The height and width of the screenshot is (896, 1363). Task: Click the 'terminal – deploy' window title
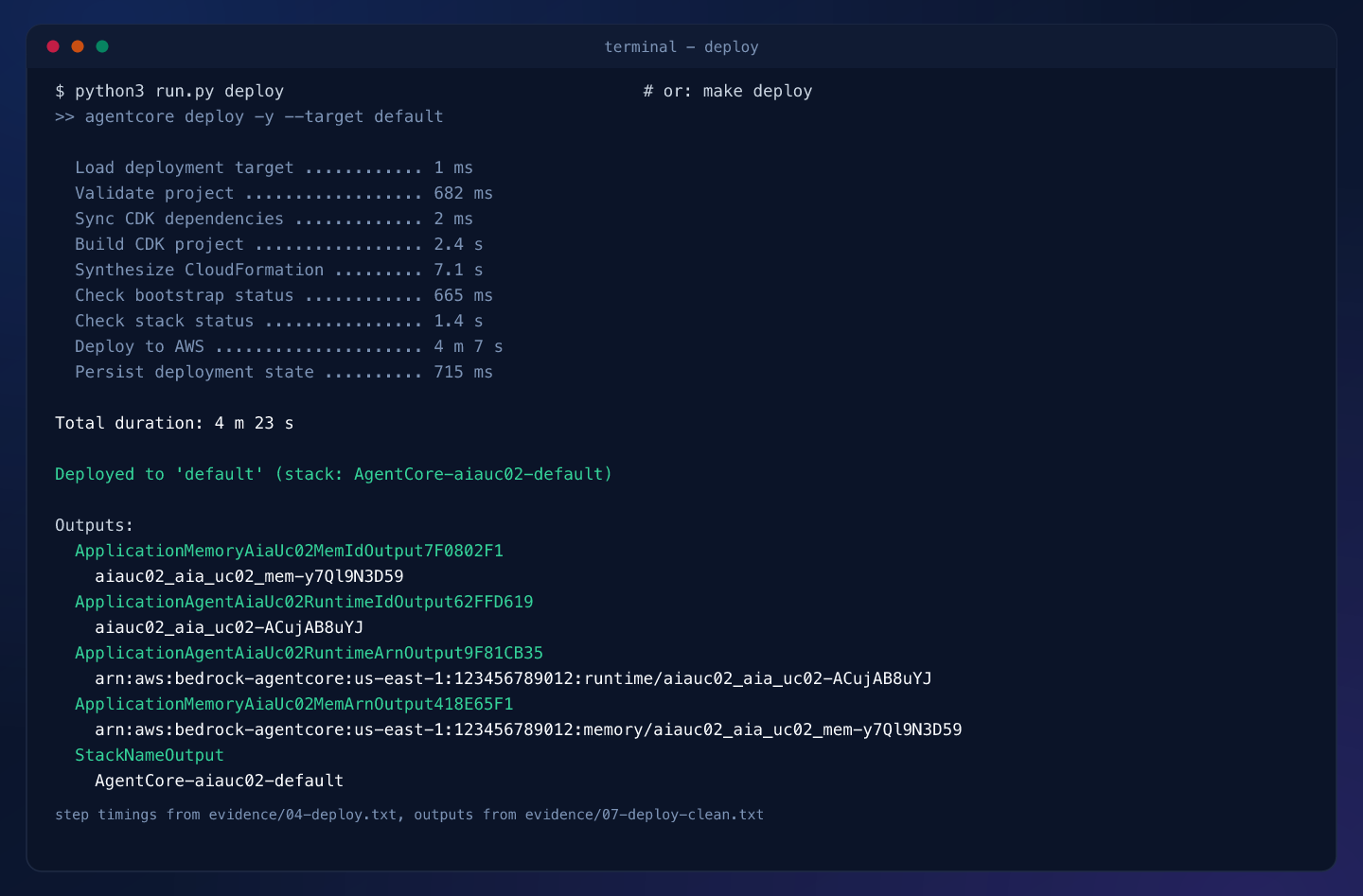[681, 47]
